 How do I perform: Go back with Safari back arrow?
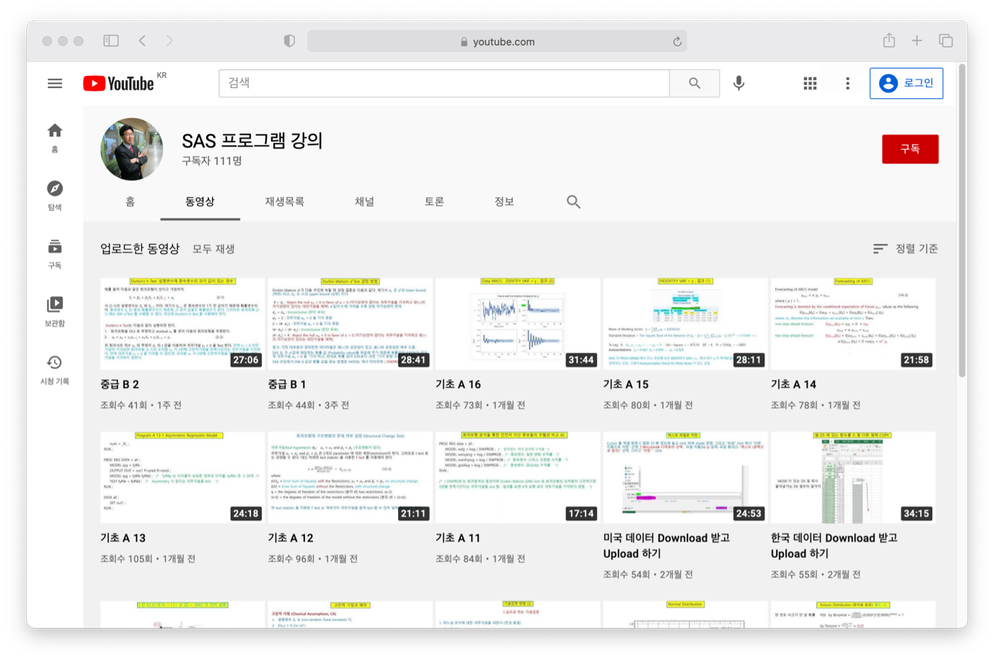click(143, 41)
